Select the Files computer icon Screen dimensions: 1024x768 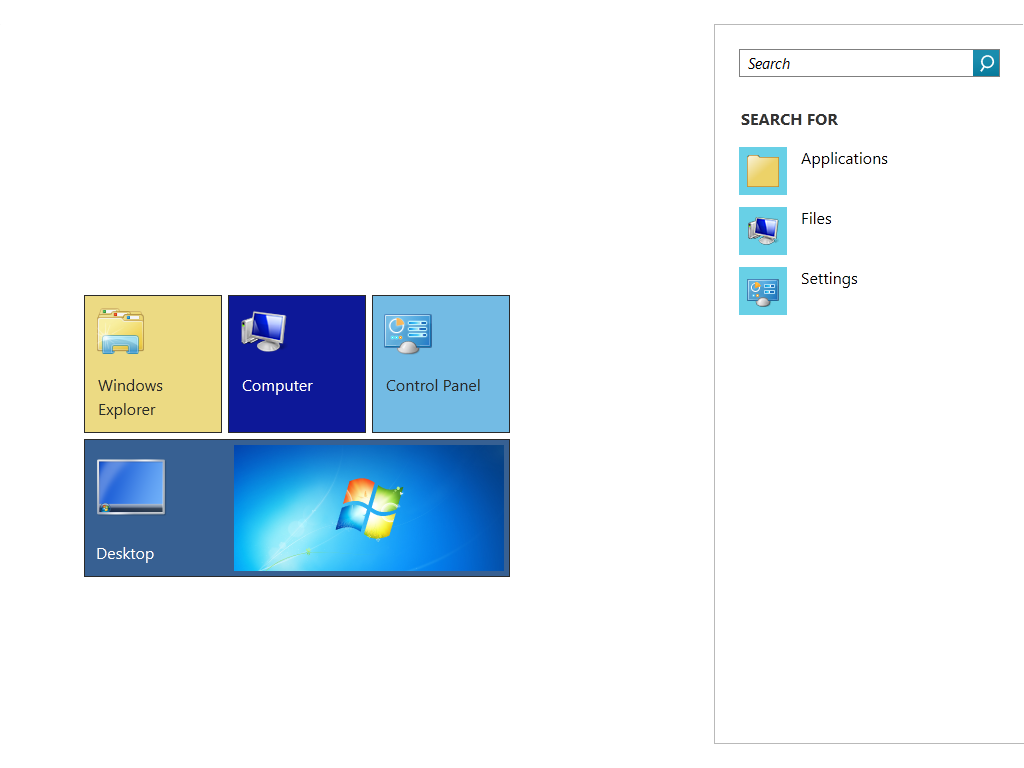coord(763,231)
